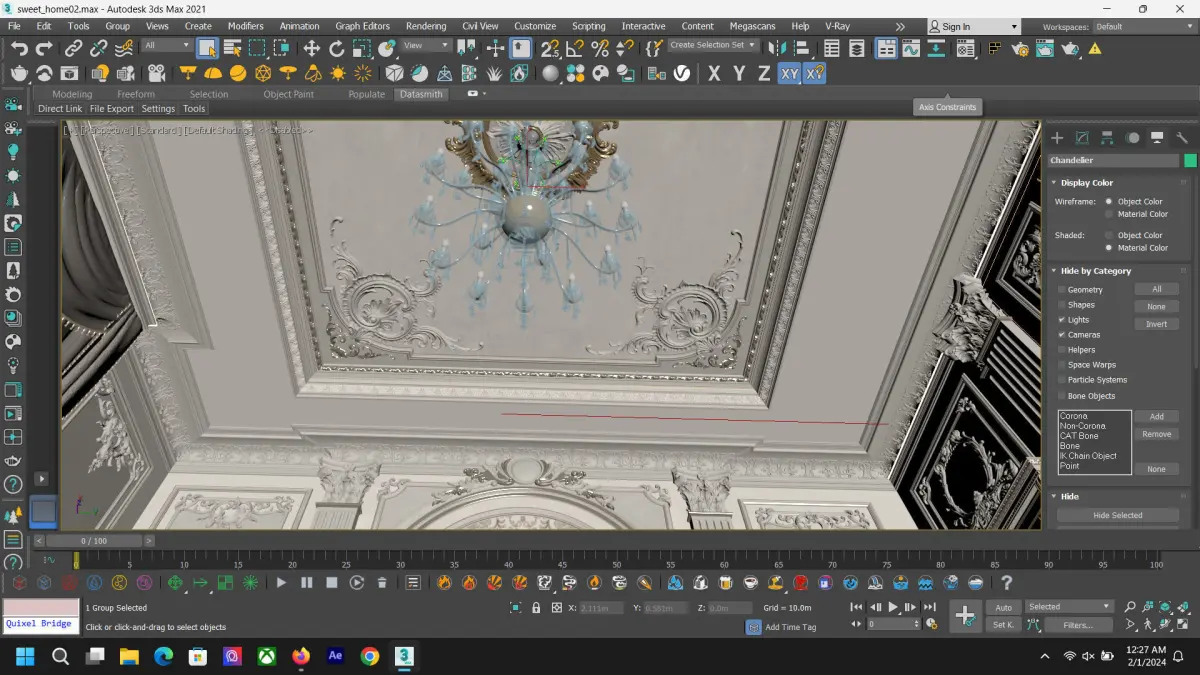Screen dimensions: 1200x675
Task: Open the Render Setup teapot icon
Action: (1020, 47)
